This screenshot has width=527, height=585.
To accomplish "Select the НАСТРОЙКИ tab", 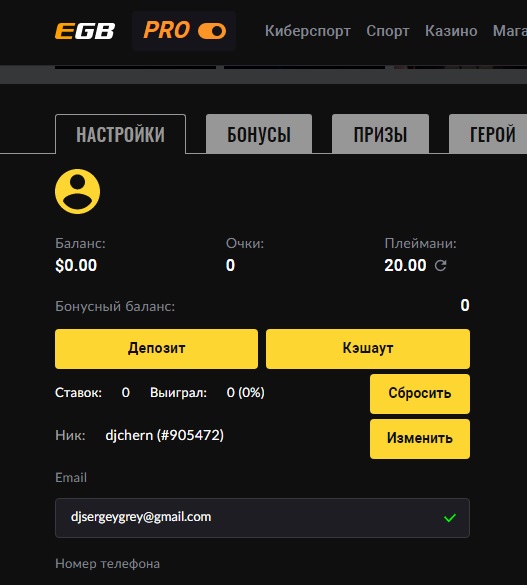I will pyautogui.click(x=120, y=134).
